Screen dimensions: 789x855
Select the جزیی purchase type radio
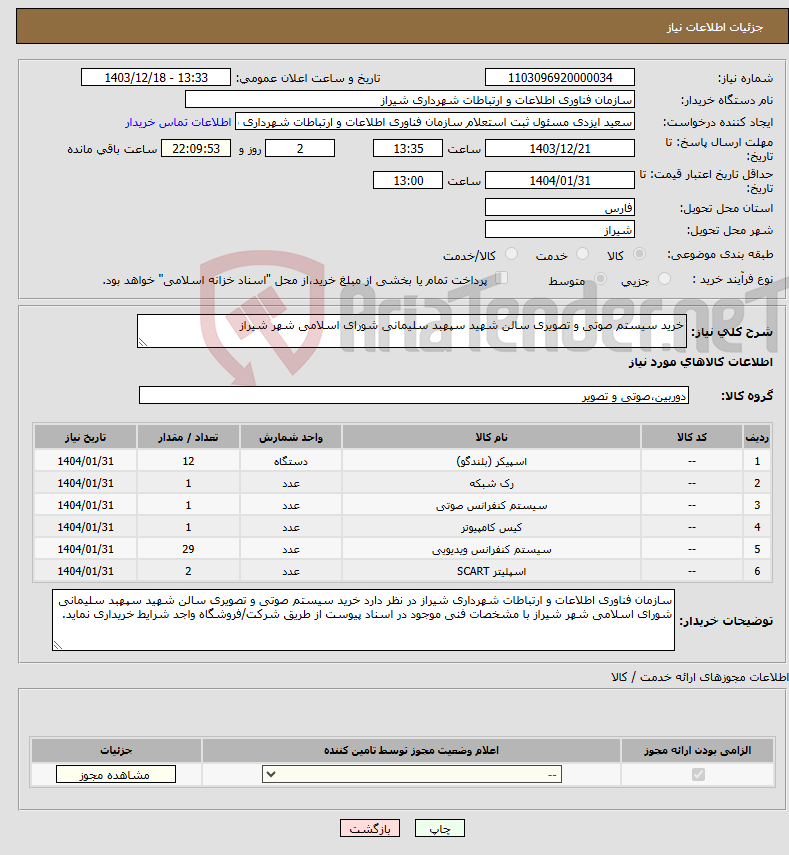(664, 279)
